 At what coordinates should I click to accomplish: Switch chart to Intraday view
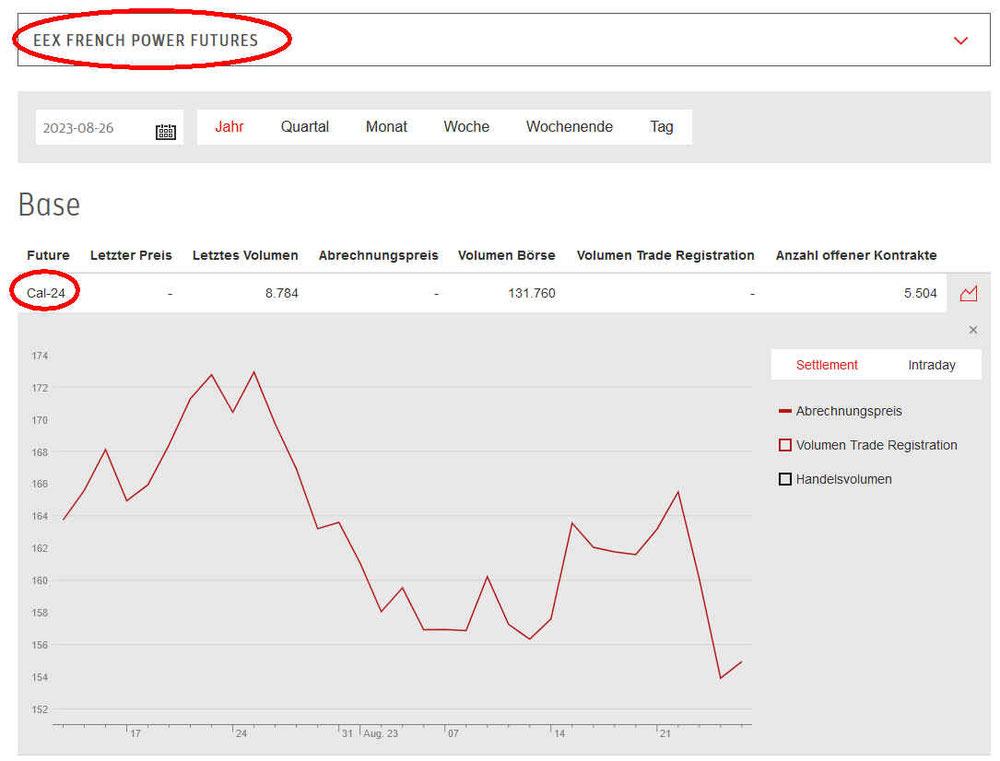(x=932, y=365)
